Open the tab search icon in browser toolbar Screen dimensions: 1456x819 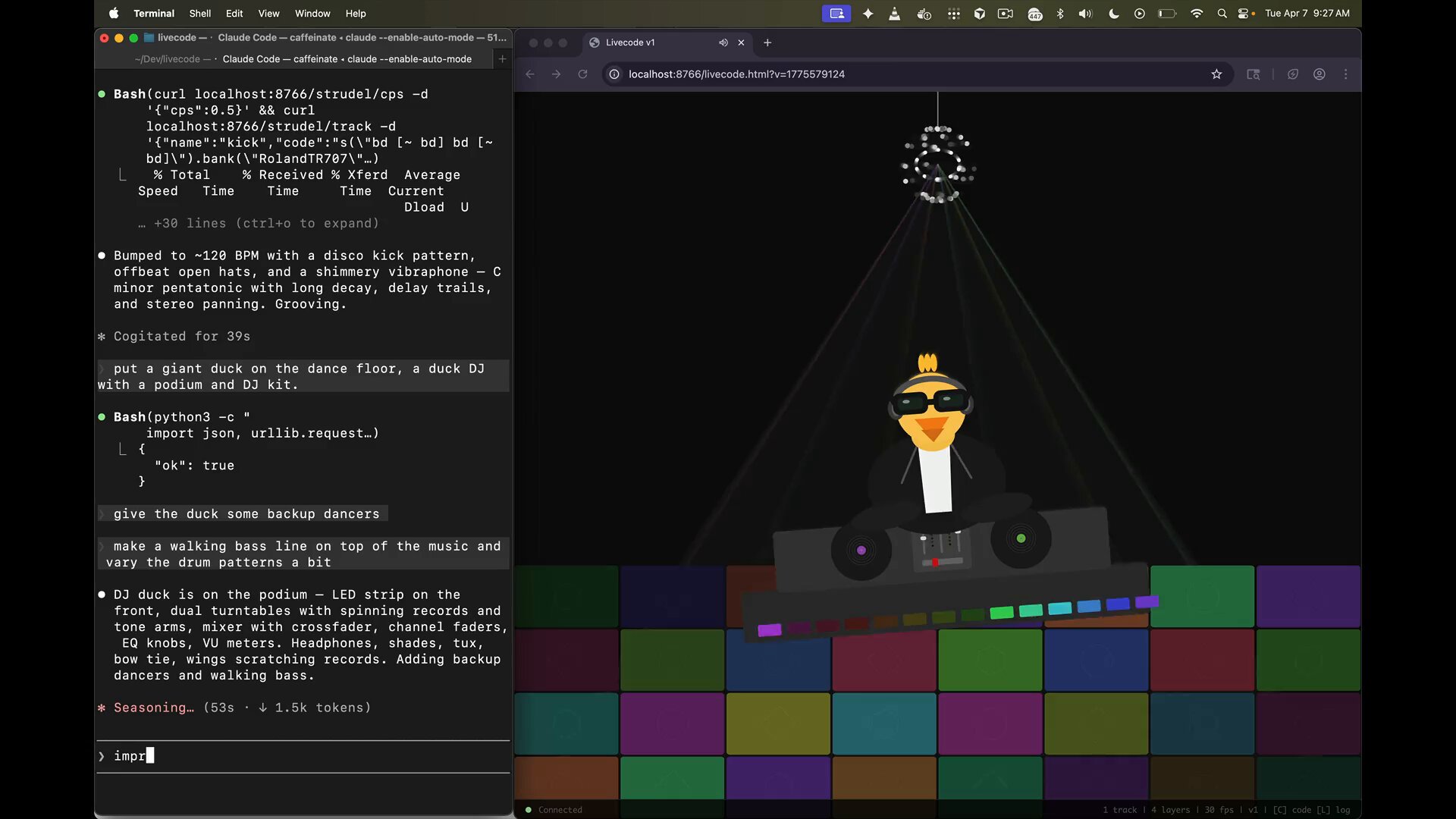1254,74
